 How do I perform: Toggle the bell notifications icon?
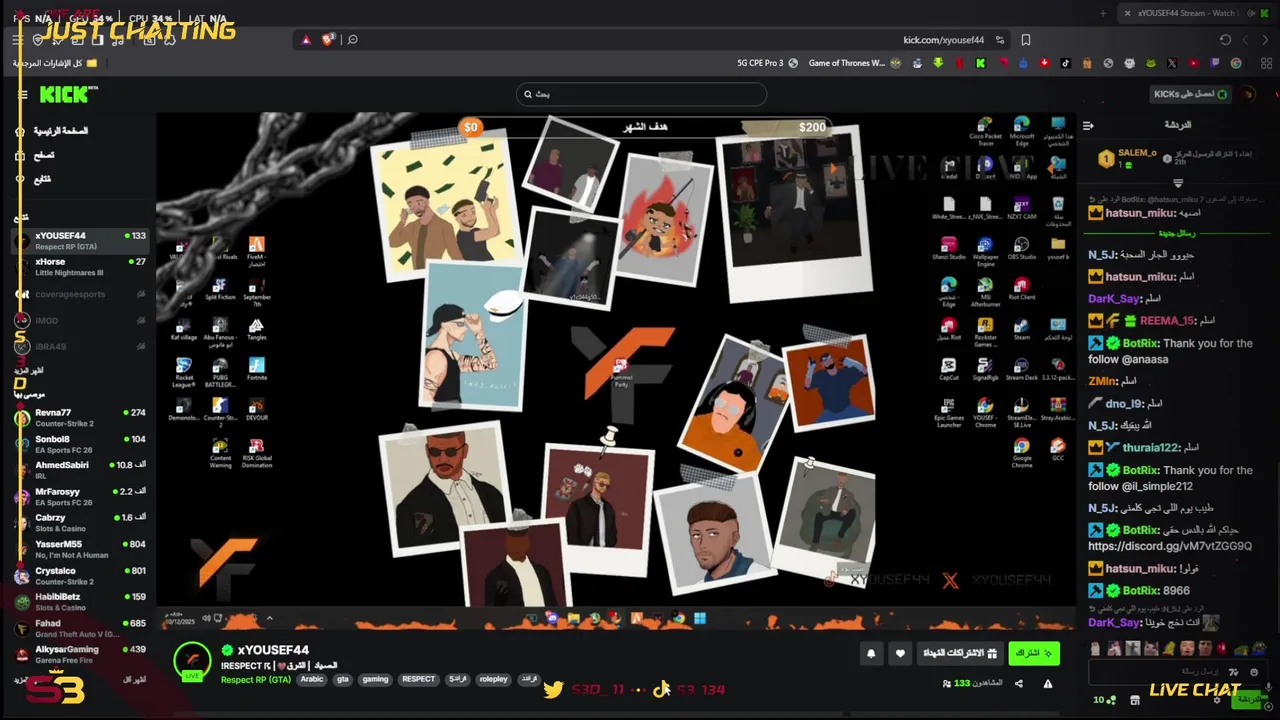871,653
